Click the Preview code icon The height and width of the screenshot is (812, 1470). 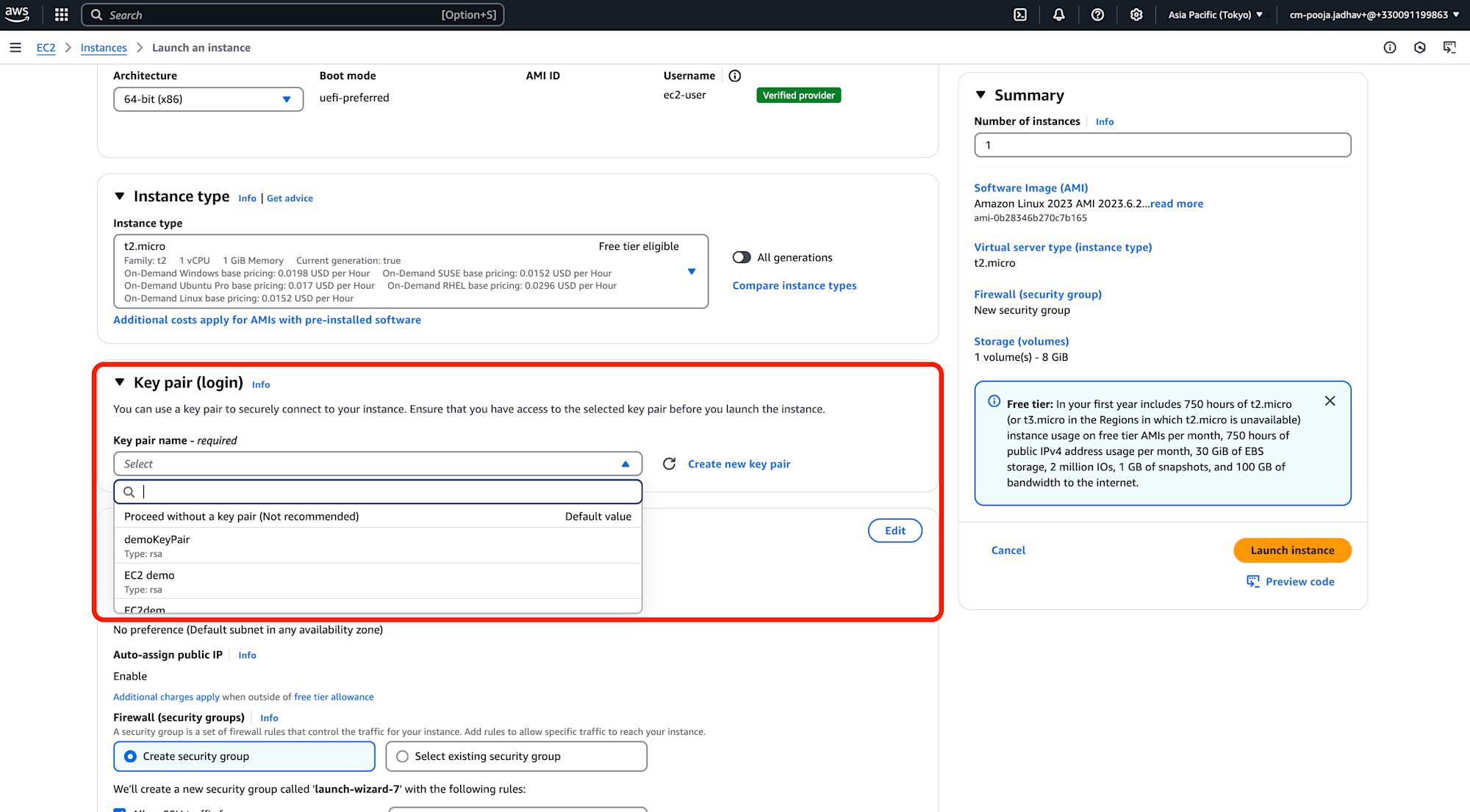pyautogui.click(x=1253, y=581)
